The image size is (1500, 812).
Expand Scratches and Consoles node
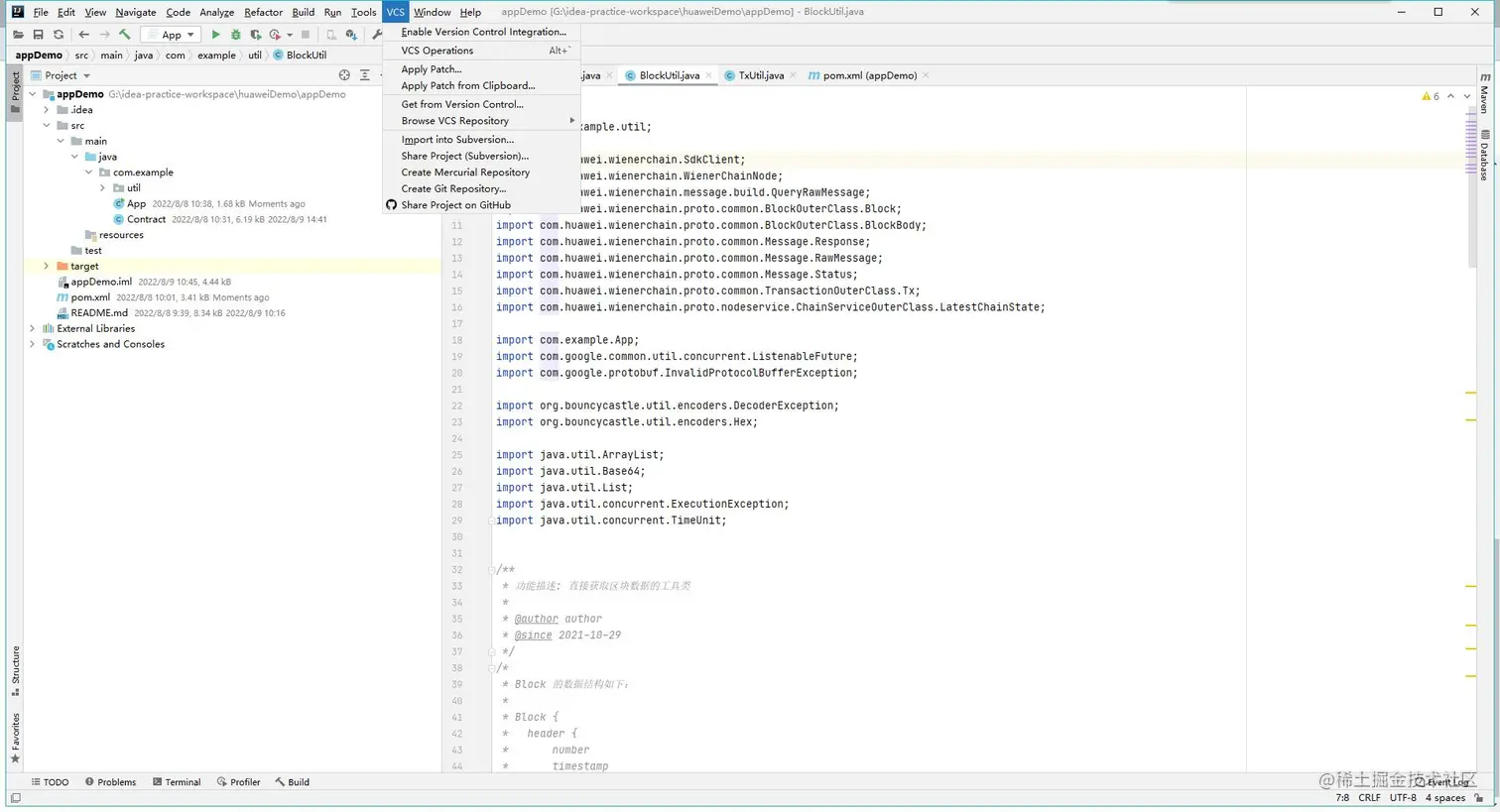[x=33, y=344]
